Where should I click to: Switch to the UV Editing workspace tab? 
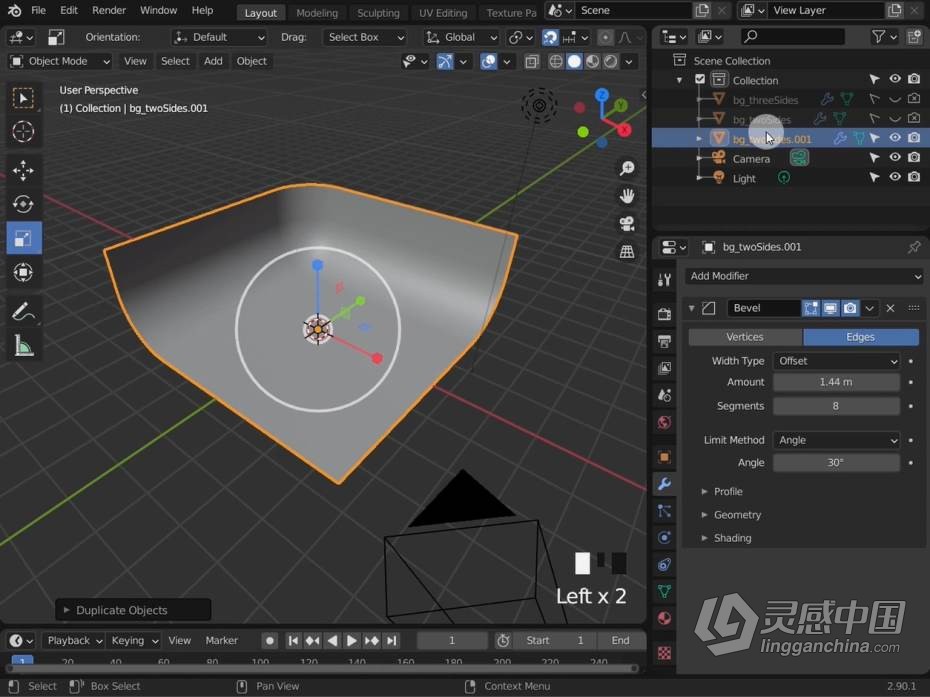tap(443, 12)
